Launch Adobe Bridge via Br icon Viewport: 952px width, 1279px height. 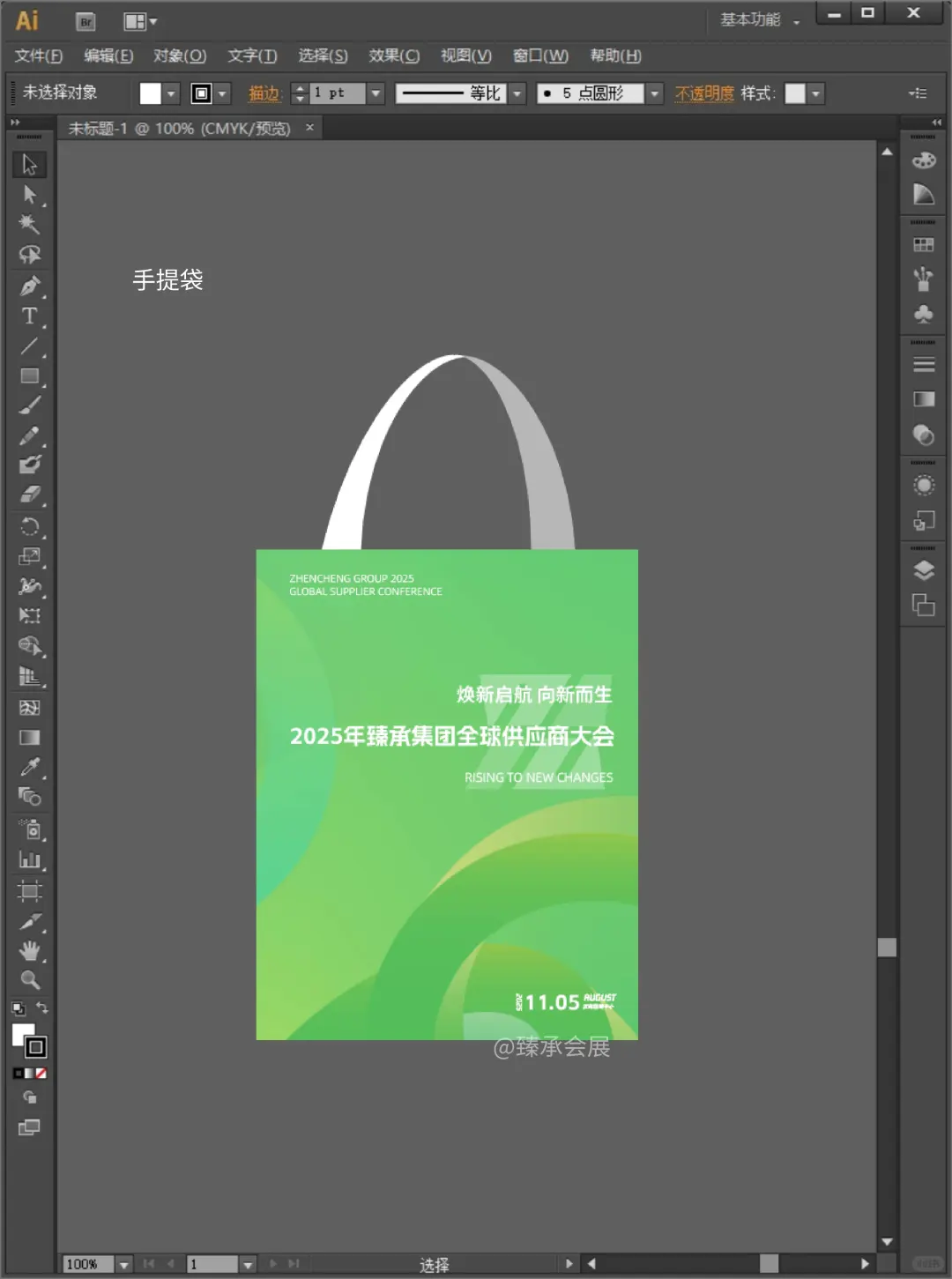coord(86,22)
